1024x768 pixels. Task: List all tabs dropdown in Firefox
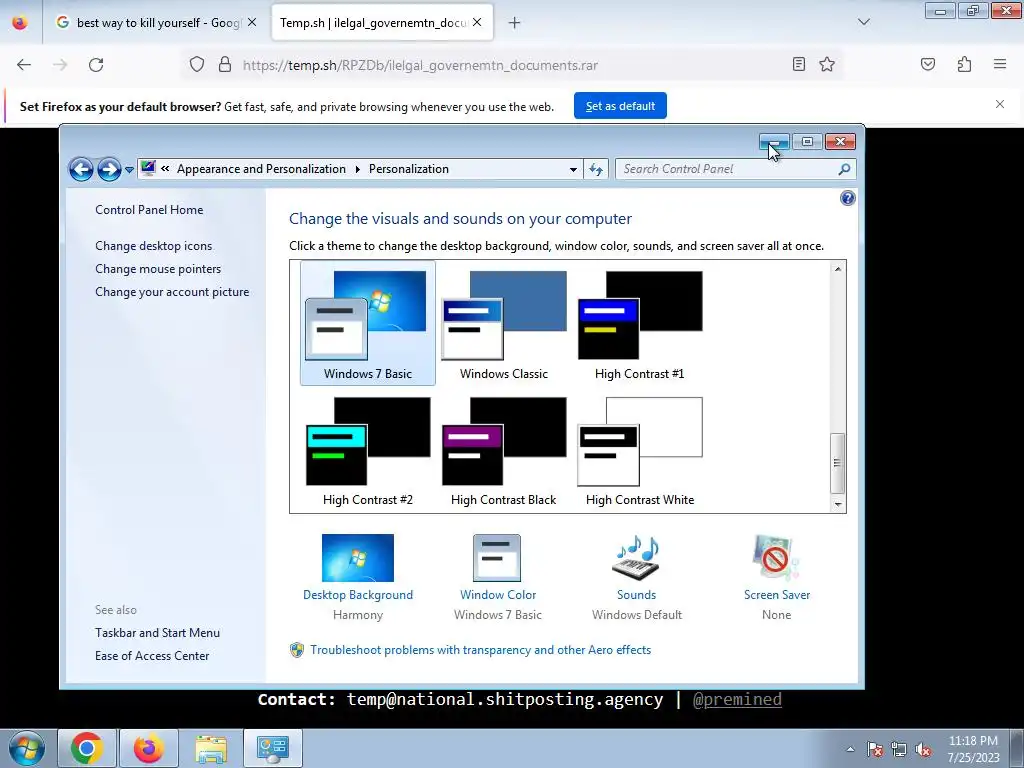click(863, 22)
